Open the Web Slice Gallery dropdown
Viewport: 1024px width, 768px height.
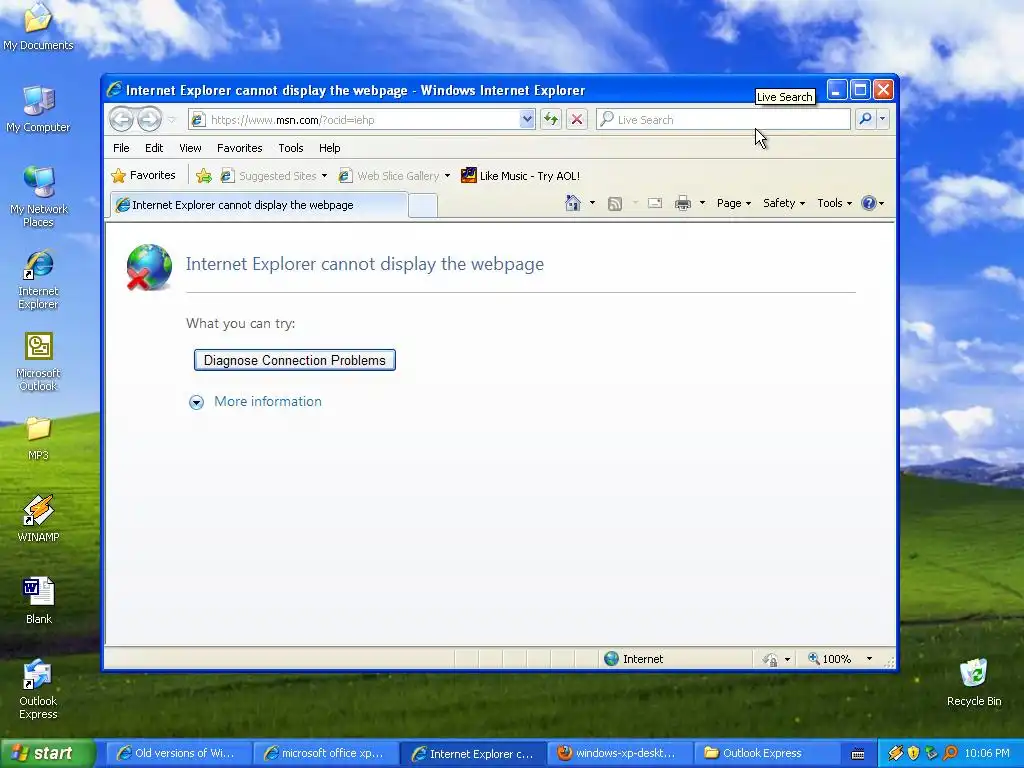394,176
